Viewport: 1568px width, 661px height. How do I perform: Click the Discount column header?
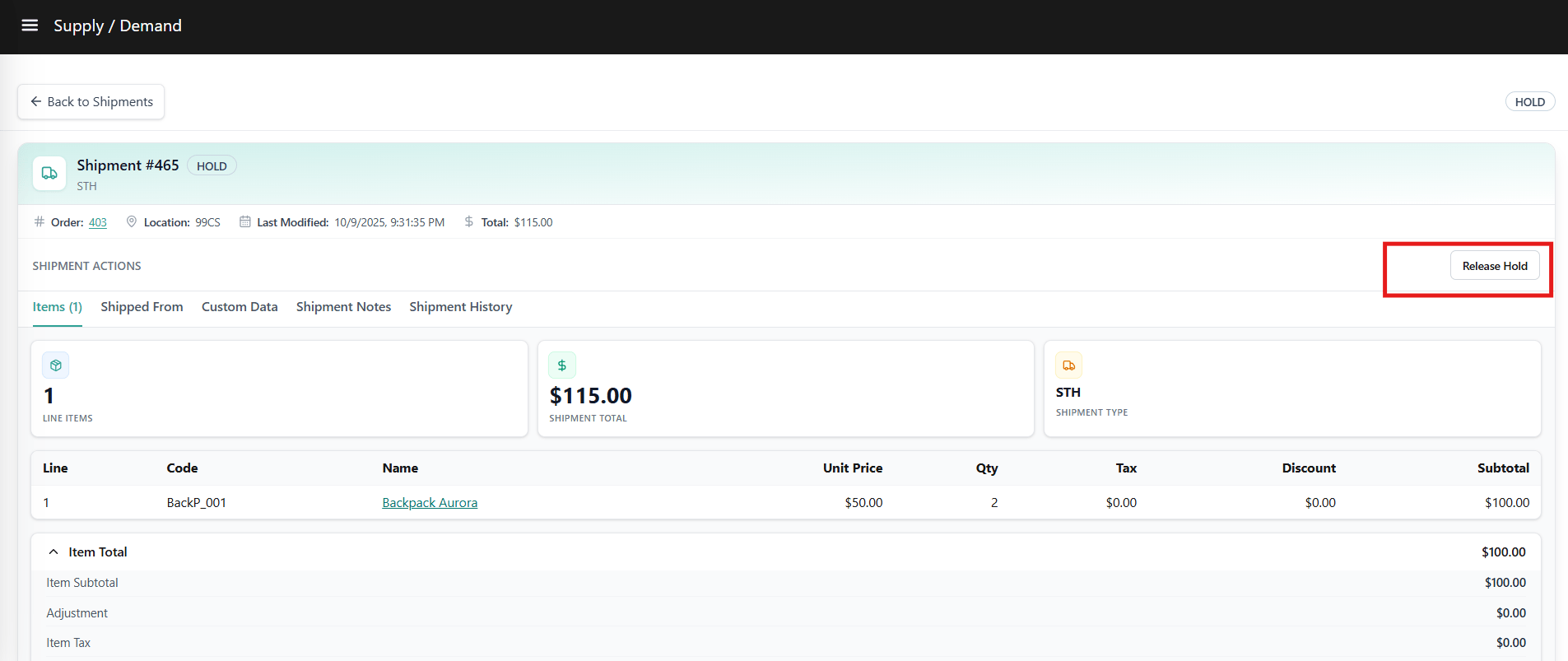click(1309, 468)
